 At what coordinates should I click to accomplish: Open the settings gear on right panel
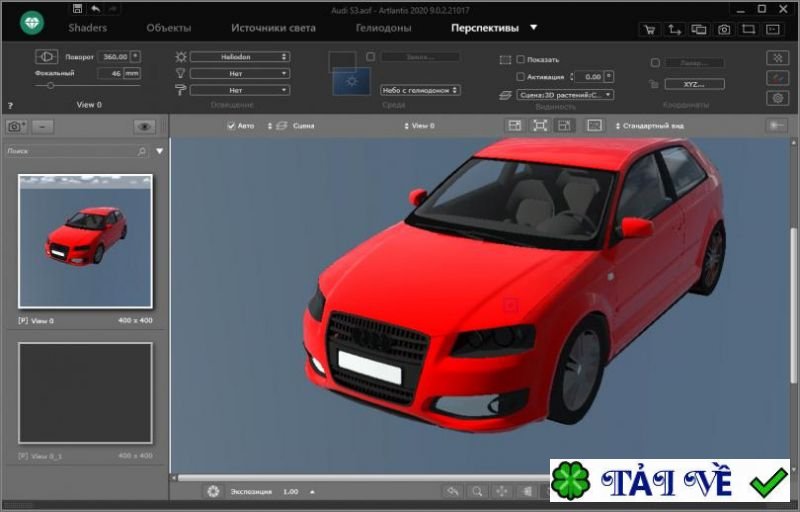point(776,98)
